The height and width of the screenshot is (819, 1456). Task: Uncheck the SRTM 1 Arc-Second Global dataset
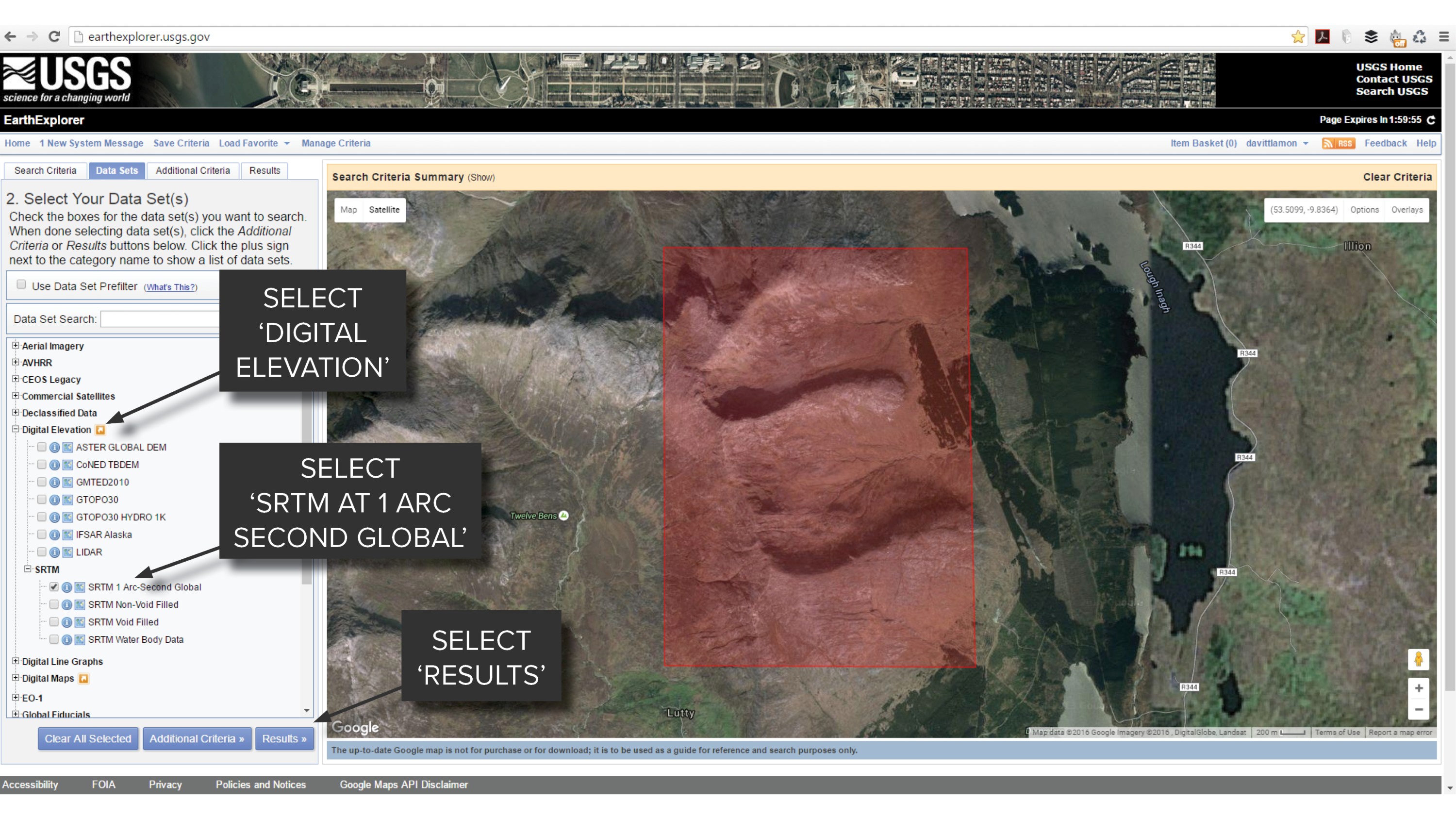point(54,587)
